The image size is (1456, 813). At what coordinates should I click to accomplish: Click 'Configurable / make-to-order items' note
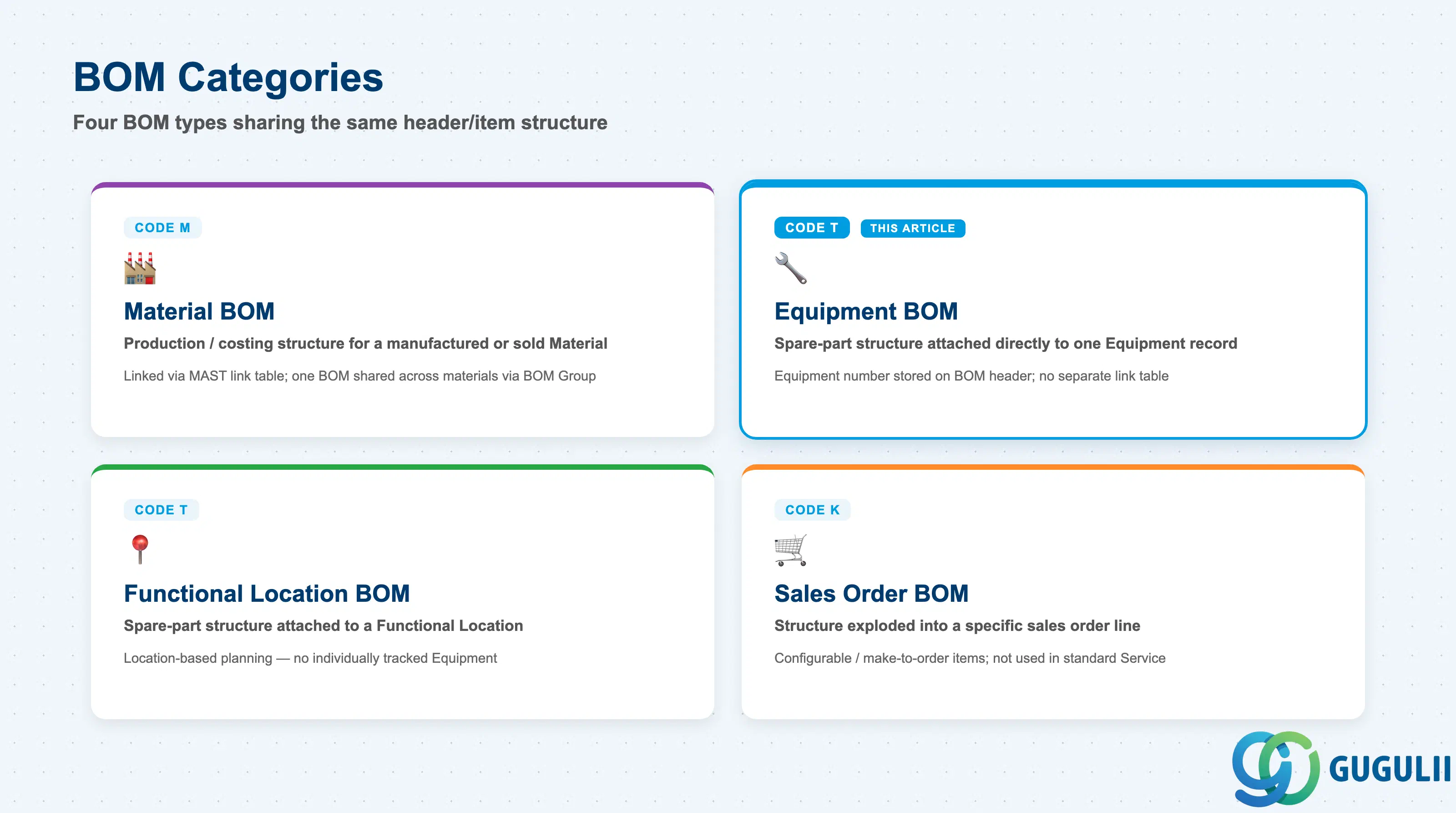970,658
